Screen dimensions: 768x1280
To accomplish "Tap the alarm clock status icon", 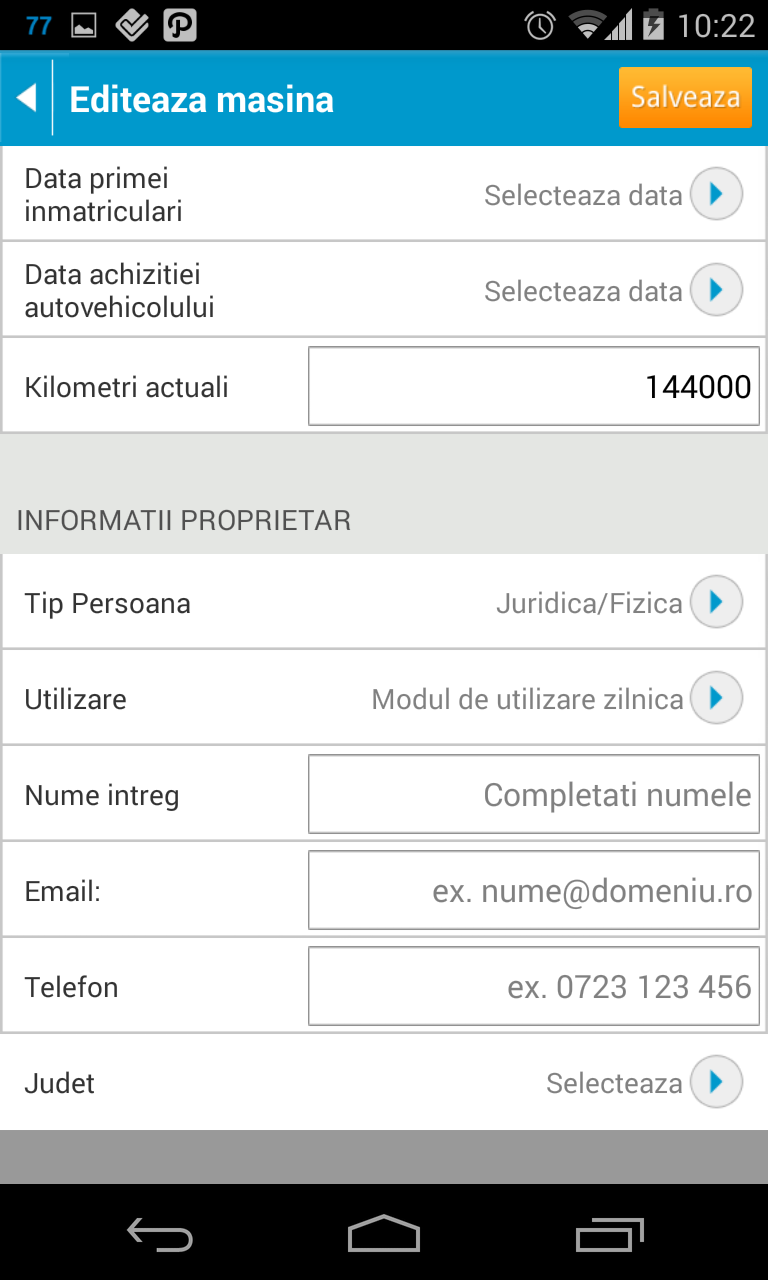I will pyautogui.click(x=540, y=25).
